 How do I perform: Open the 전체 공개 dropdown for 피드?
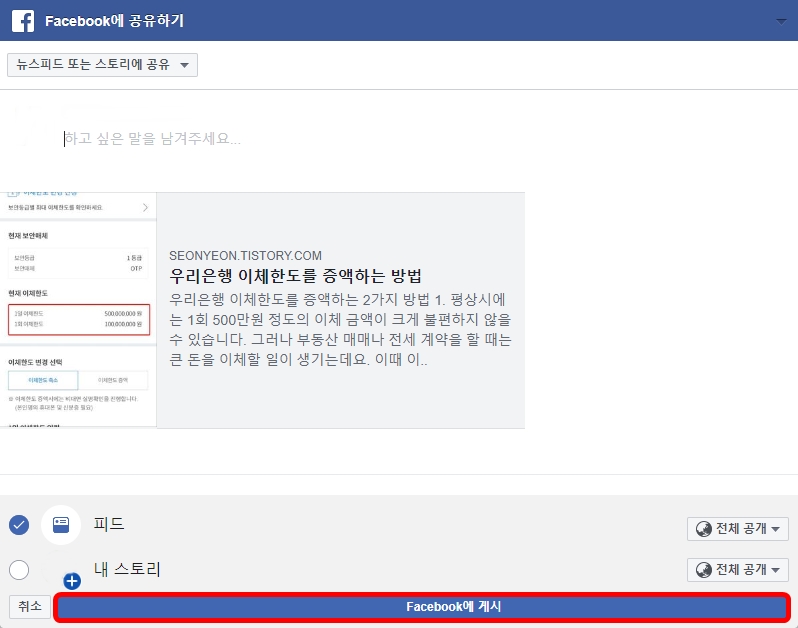coord(737,529)
